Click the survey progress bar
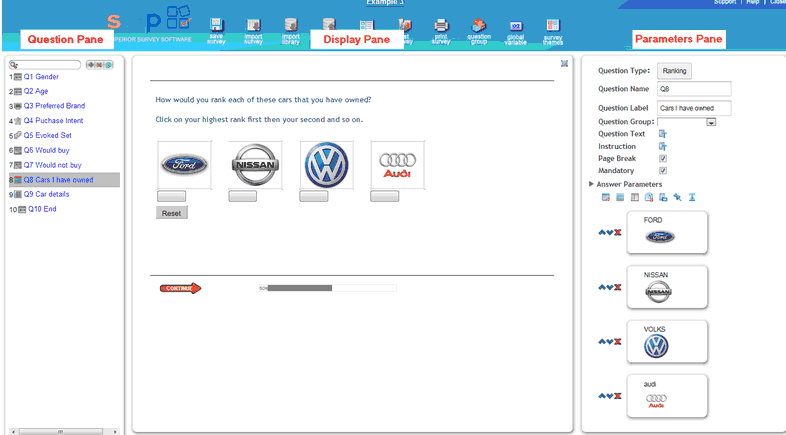Screen dimensions: 786x435 327,288
